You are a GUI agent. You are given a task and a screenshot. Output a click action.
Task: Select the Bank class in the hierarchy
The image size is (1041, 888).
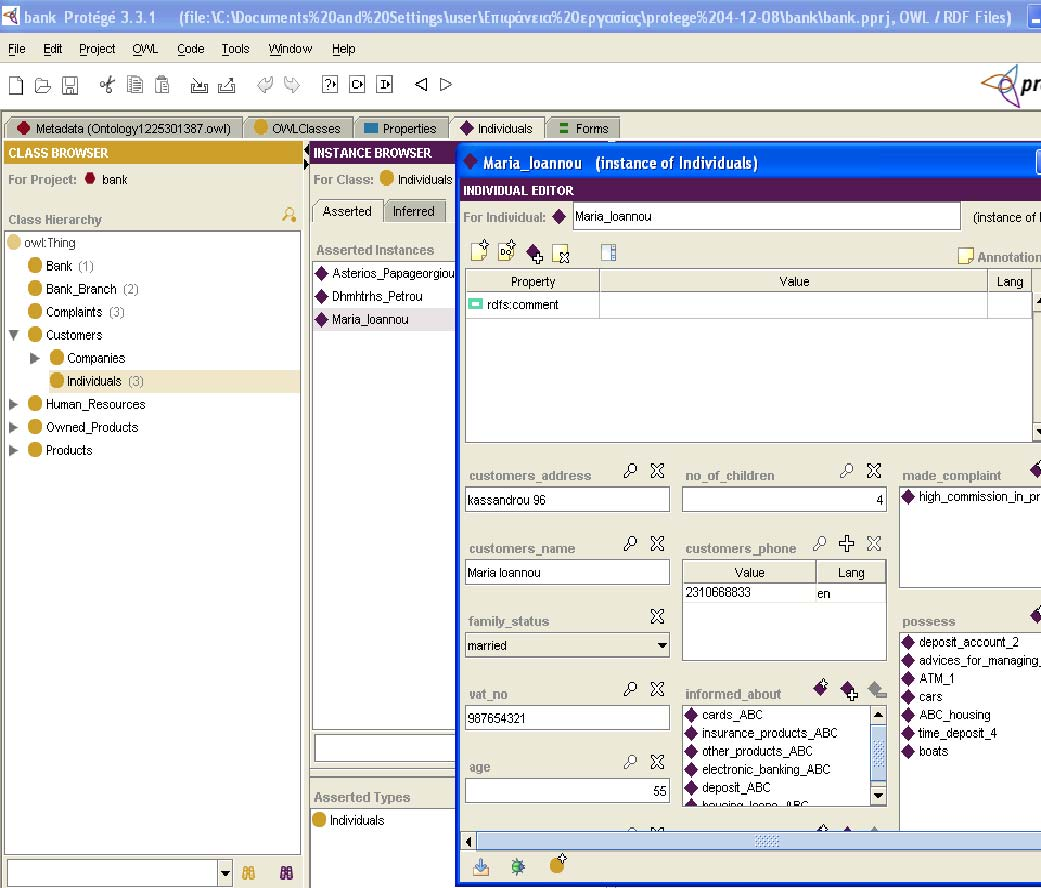point(58,266)
